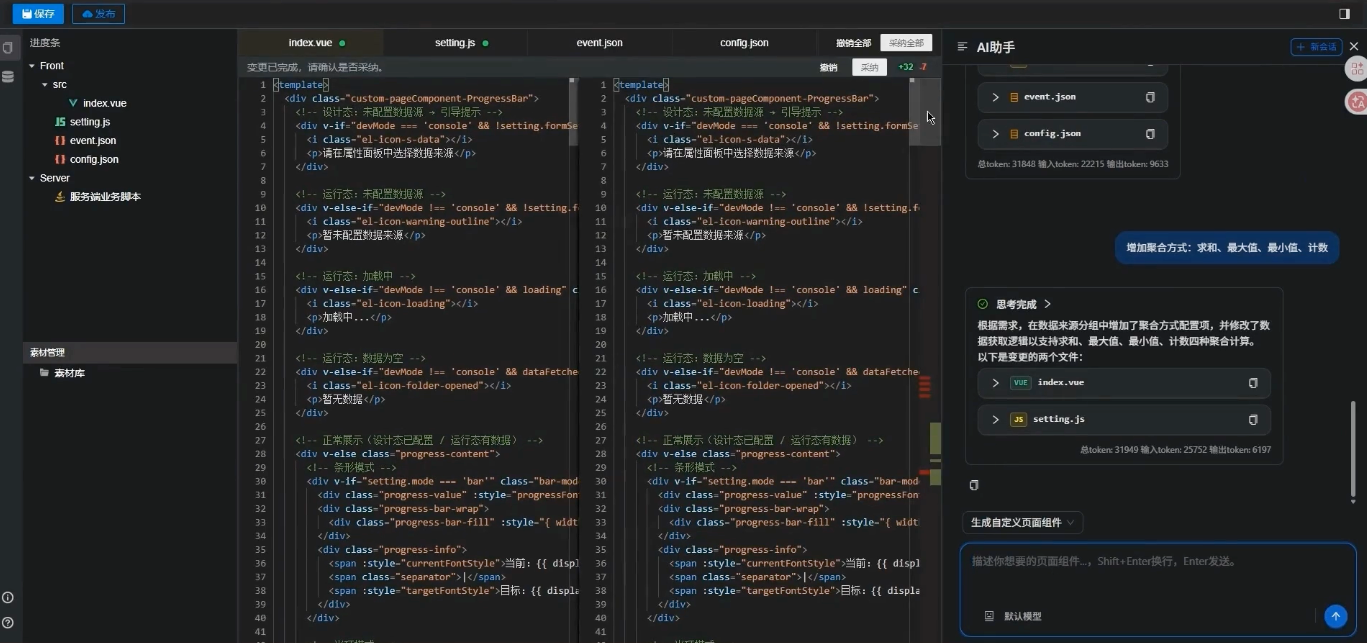Expand the 思考完成 thinking details
Image resolution: width=1367 pixels, height=643 pixels.
pyautogui.click(x=1047, y=304)
